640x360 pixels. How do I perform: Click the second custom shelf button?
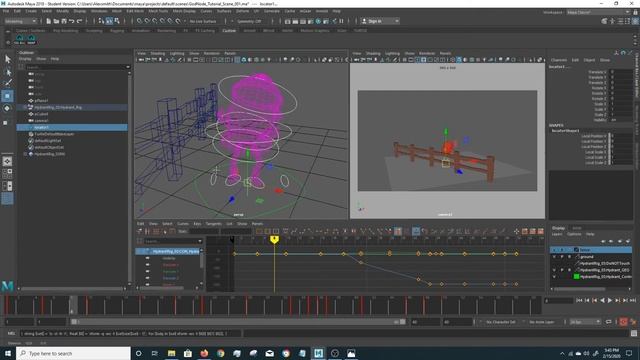pyautogui.click(x=31, y=40)
